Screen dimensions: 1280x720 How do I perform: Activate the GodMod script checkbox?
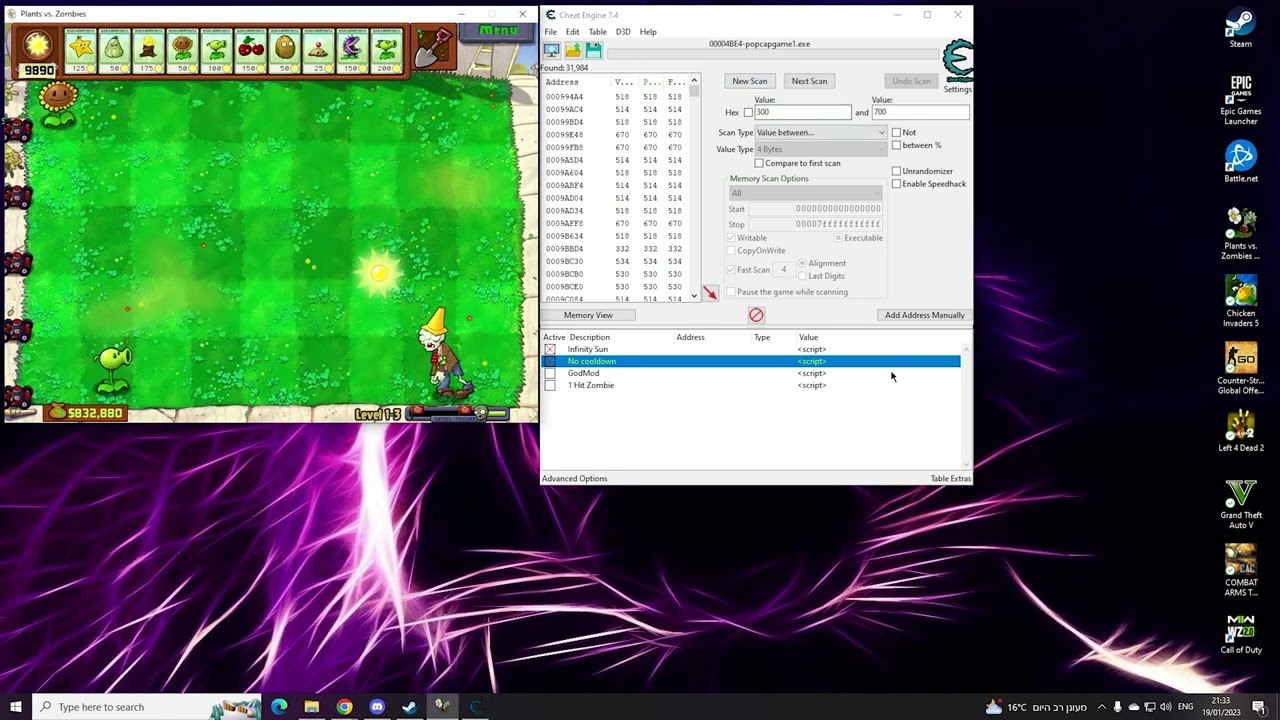coord(550,373)
